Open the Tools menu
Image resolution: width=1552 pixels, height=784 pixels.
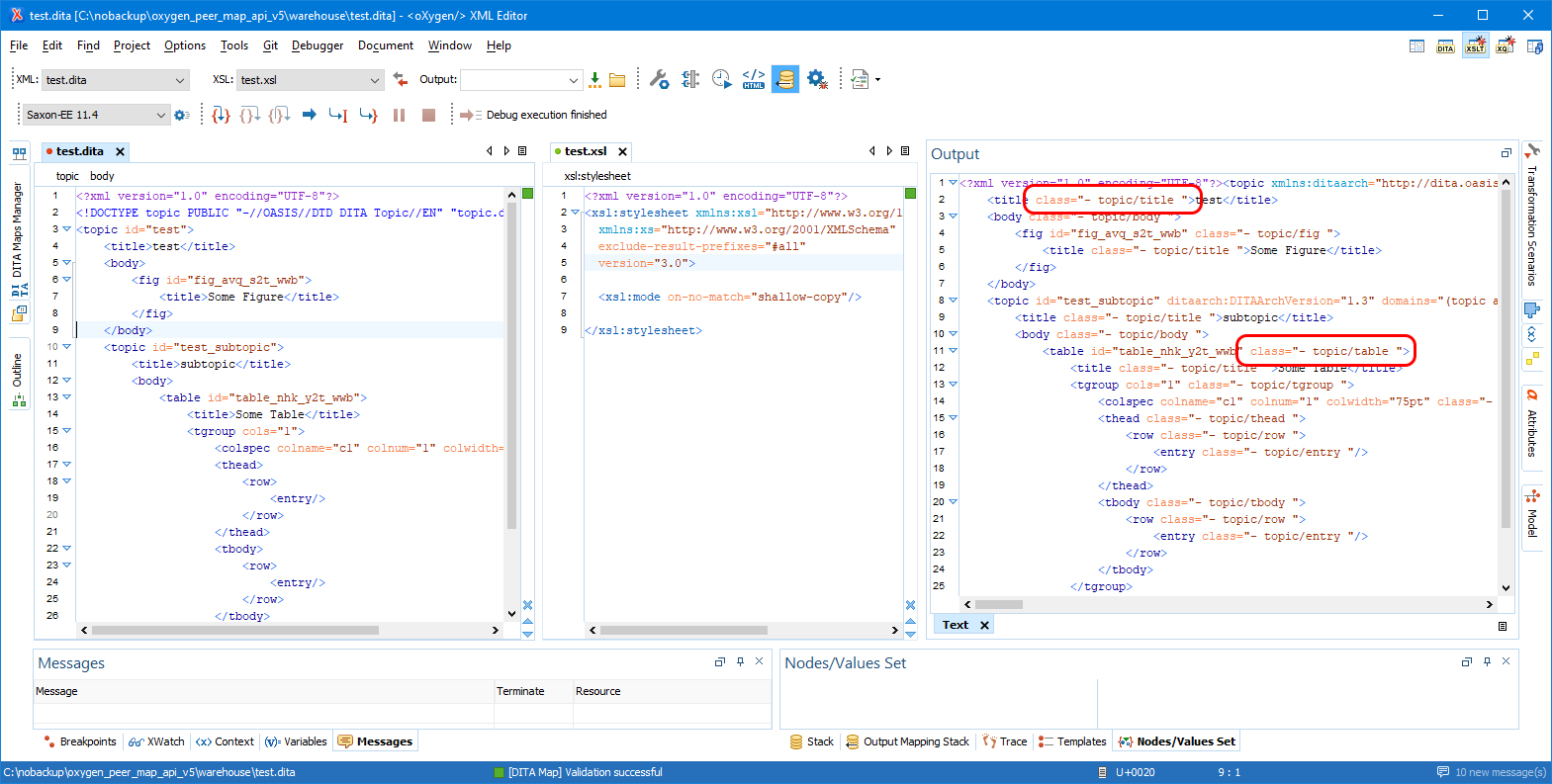pos(234,45)
